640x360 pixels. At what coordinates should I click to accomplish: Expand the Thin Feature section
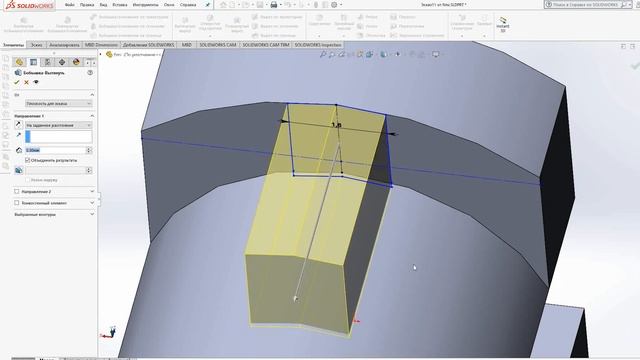(92, 203)
